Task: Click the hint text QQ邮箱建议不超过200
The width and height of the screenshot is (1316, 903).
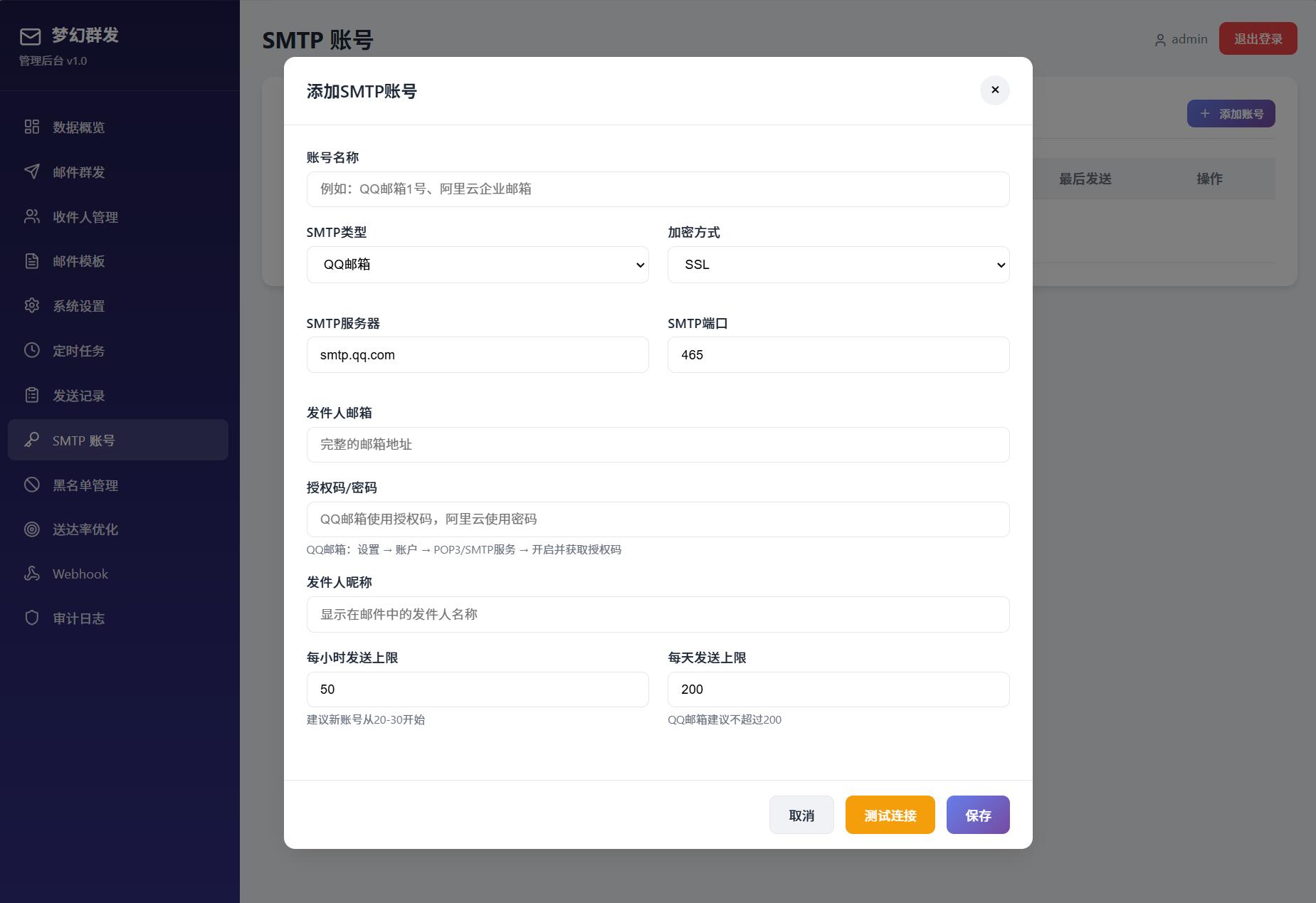Action: [725, 719]
